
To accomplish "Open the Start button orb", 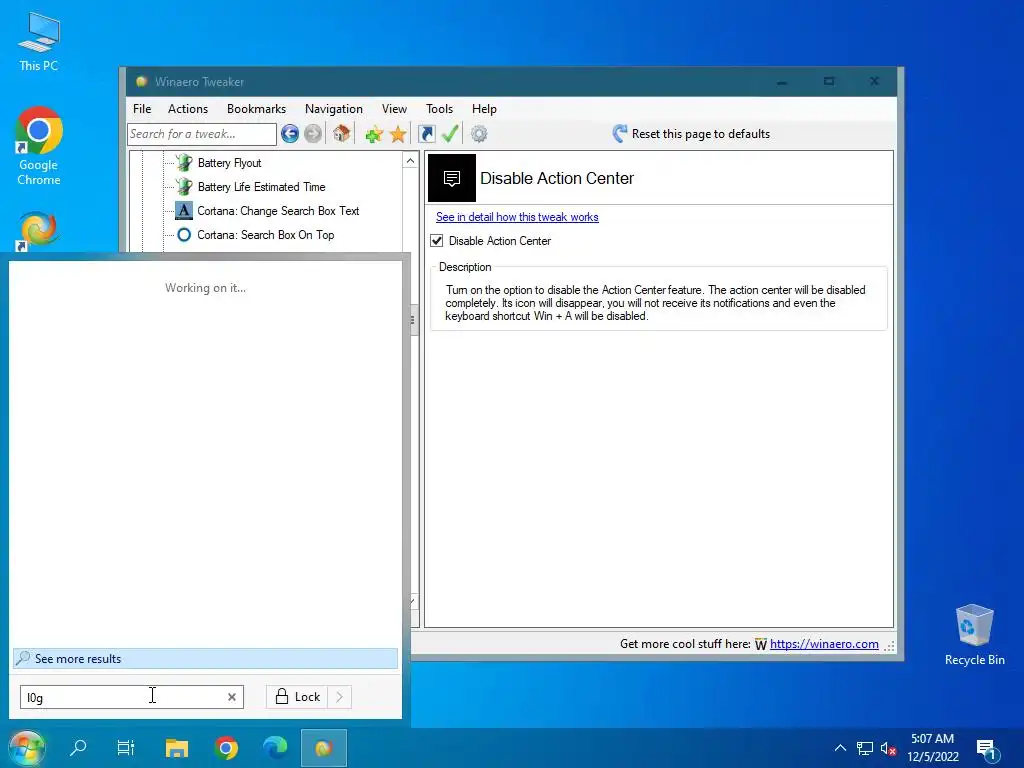I will (x=27, y=748).
